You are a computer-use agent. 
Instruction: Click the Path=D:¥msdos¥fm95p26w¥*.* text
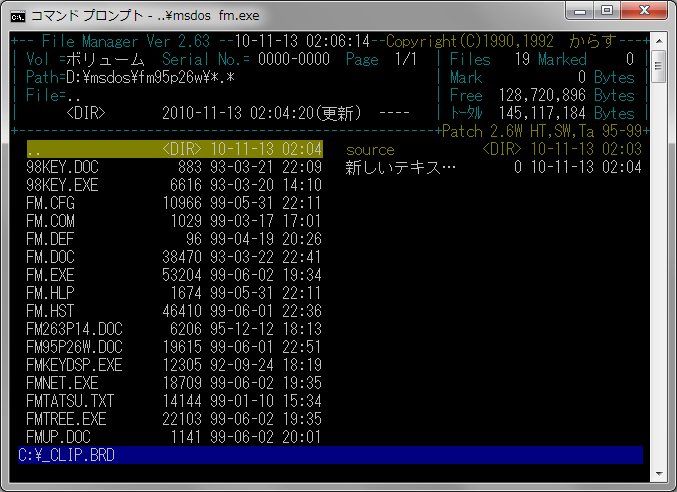pos(130,78)
